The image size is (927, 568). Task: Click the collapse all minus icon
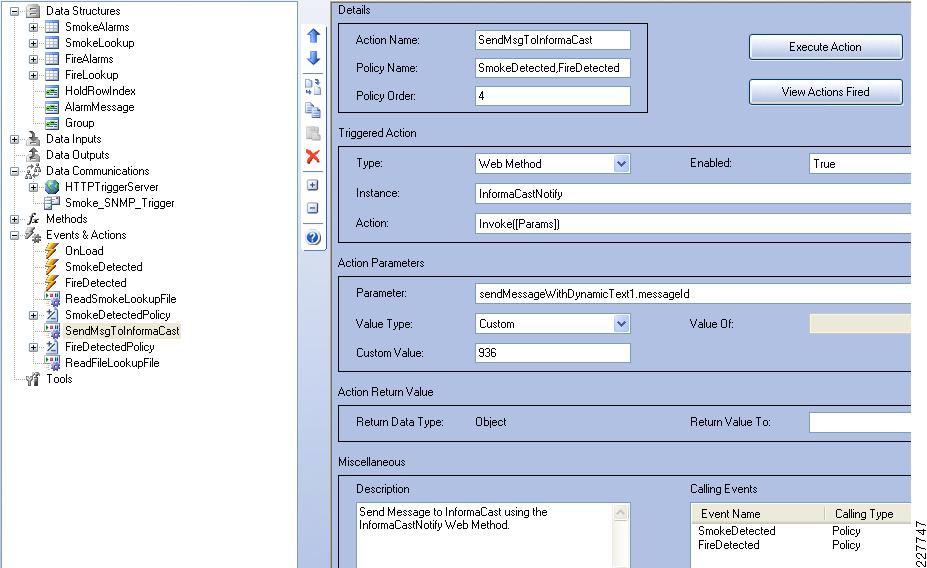pyautogui.click(x=313, y=208)
